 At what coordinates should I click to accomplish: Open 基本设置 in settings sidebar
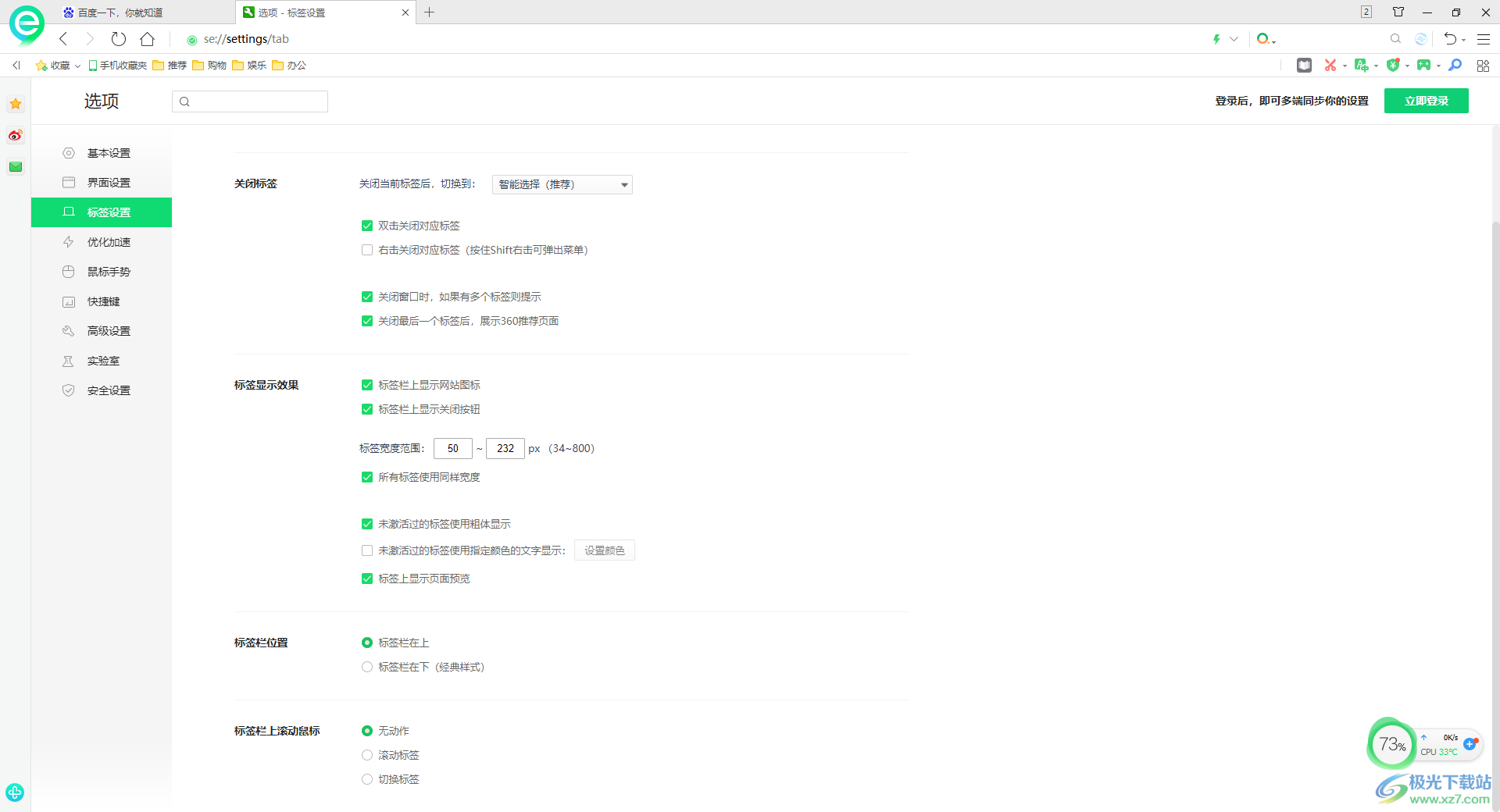point(102,153)
